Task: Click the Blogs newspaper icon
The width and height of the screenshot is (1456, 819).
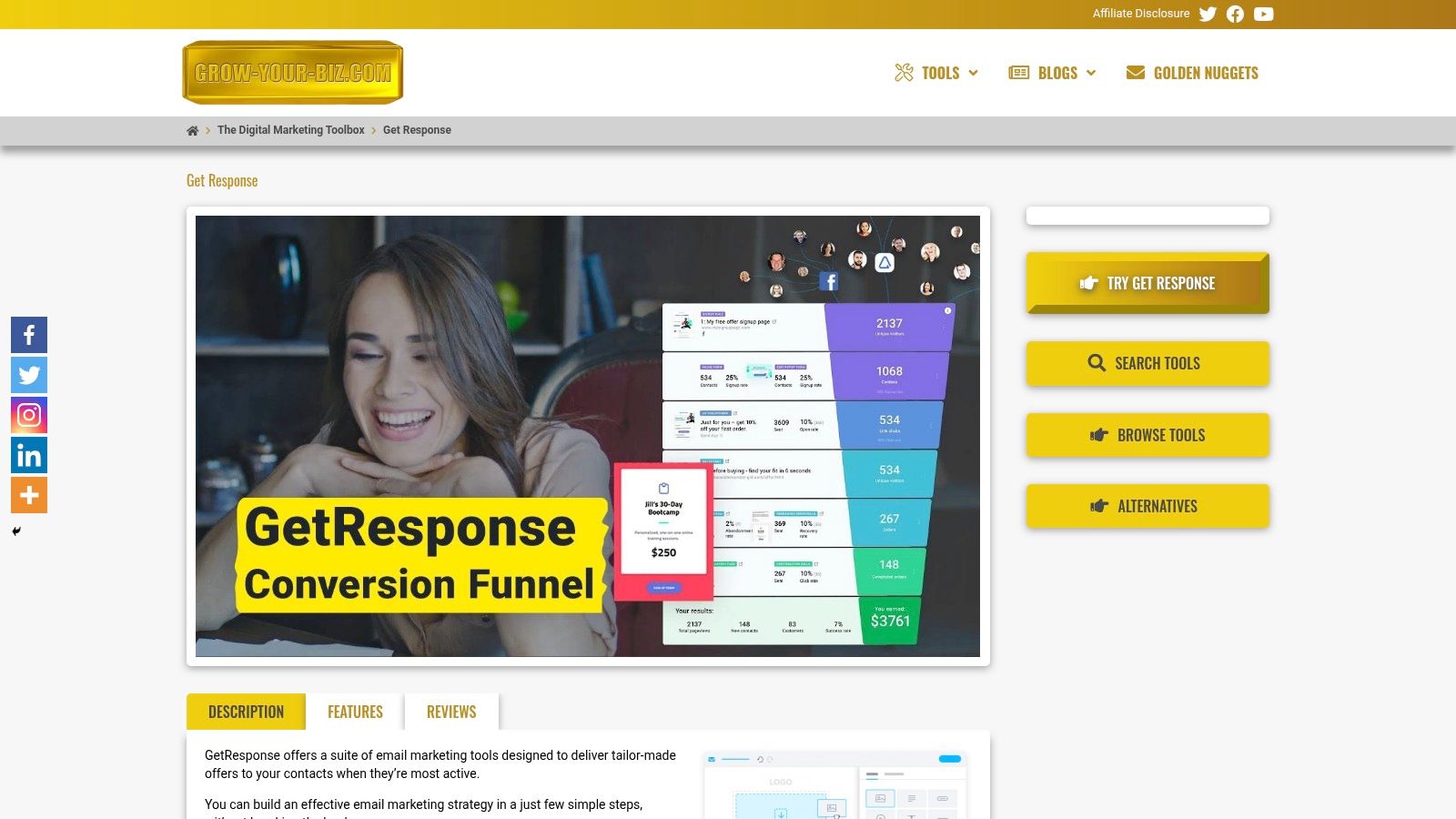Action: point(1019,73)
